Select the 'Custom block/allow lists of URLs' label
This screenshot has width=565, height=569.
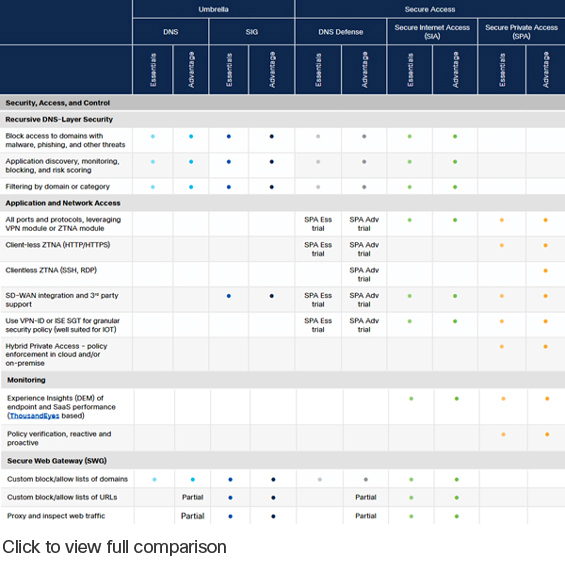62,497
